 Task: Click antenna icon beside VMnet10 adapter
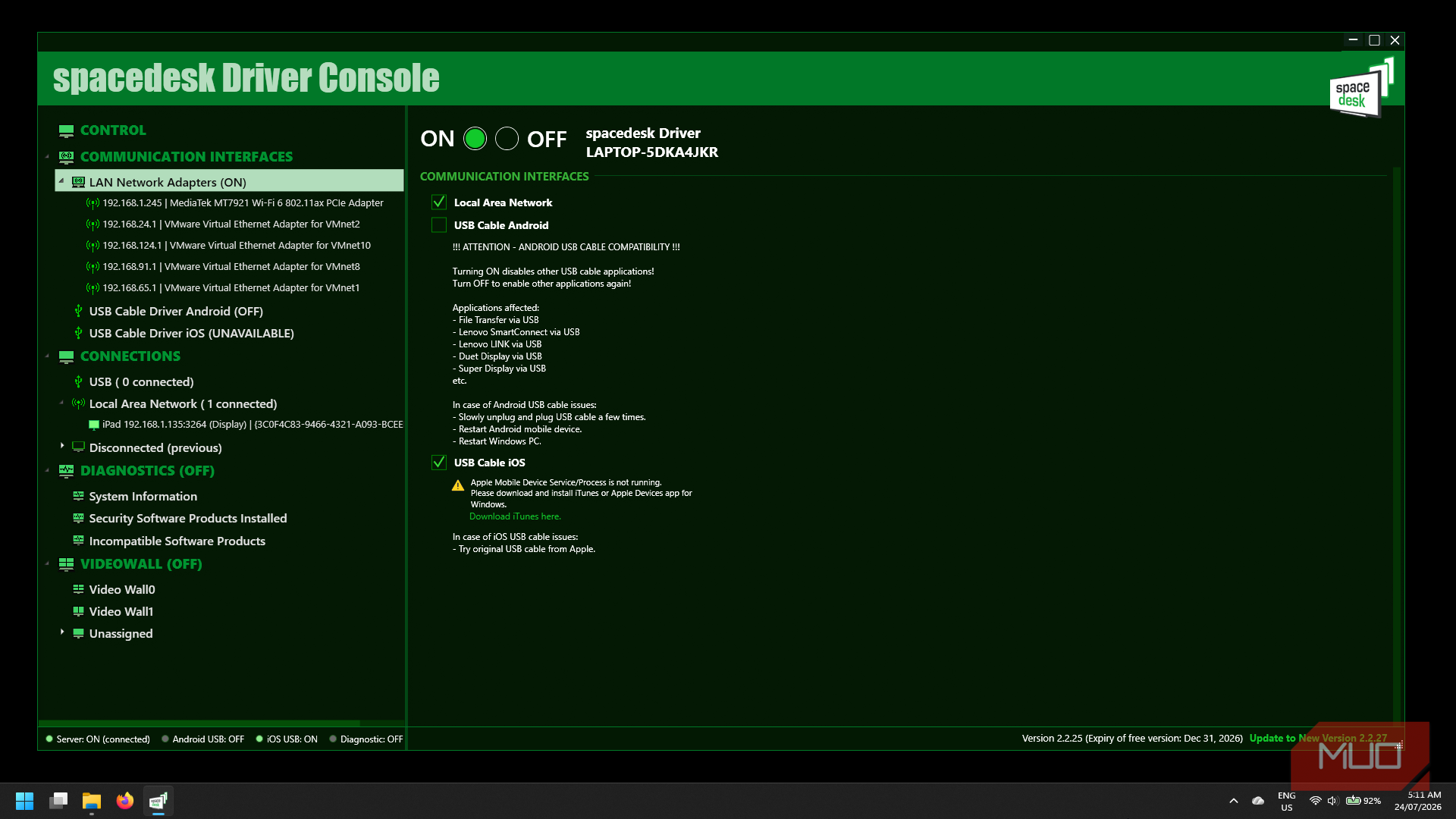pyautogui.click(x=93, y=246)
